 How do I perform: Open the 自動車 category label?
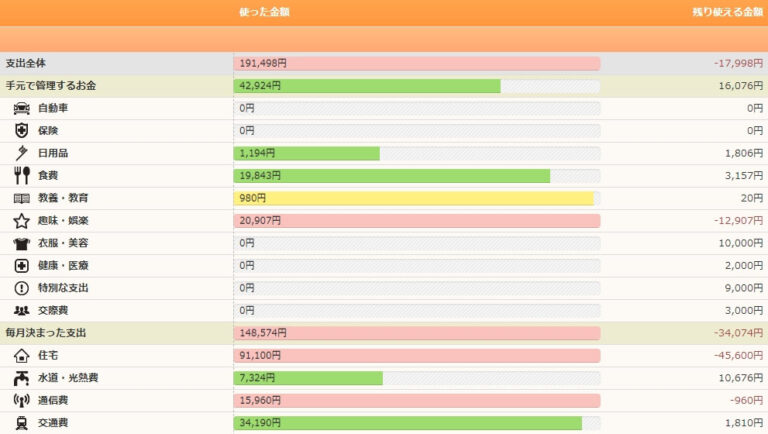point(53,108)
